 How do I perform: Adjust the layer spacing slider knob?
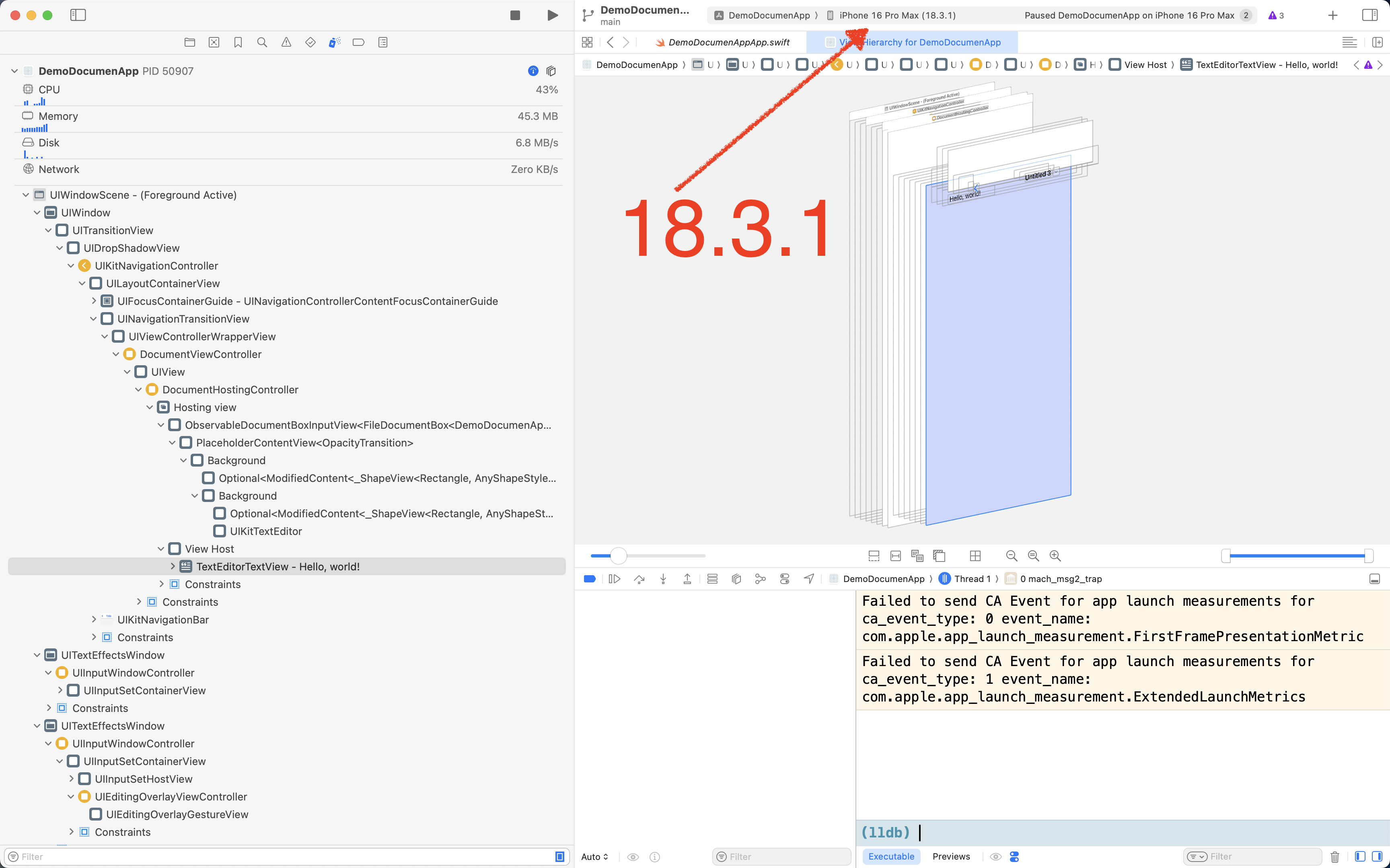coord(618,556)
